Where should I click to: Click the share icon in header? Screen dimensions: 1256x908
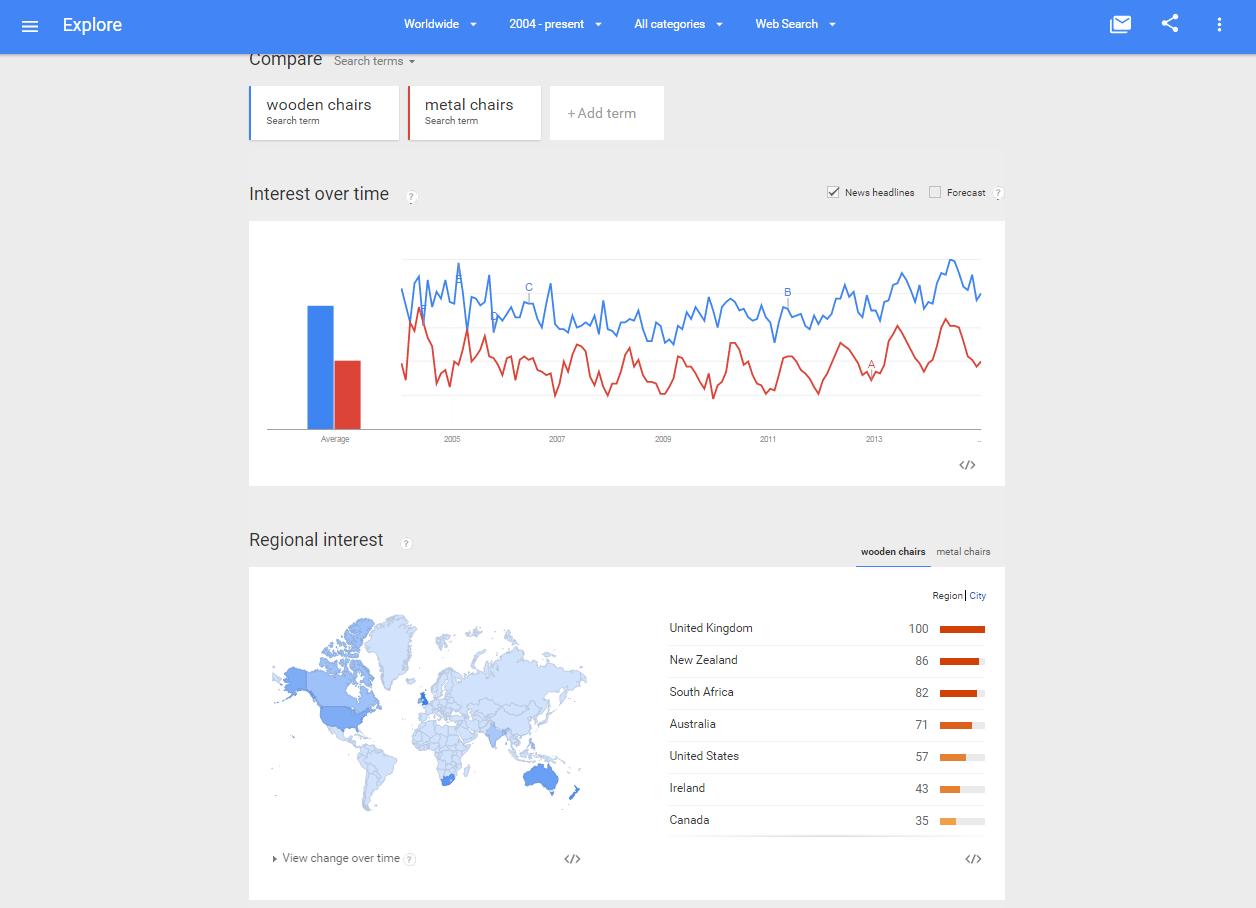(1170, 24)
